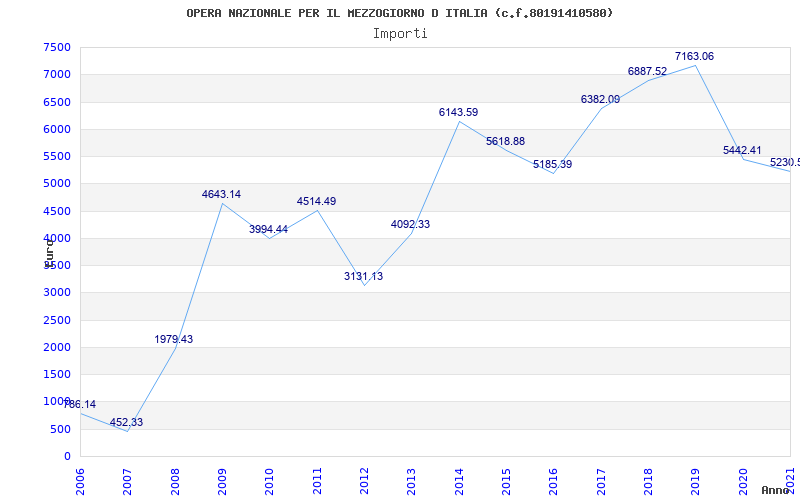Select the 6887.52 data label
The height and width of the screenshot is (500, 800).
click(647, 71)
